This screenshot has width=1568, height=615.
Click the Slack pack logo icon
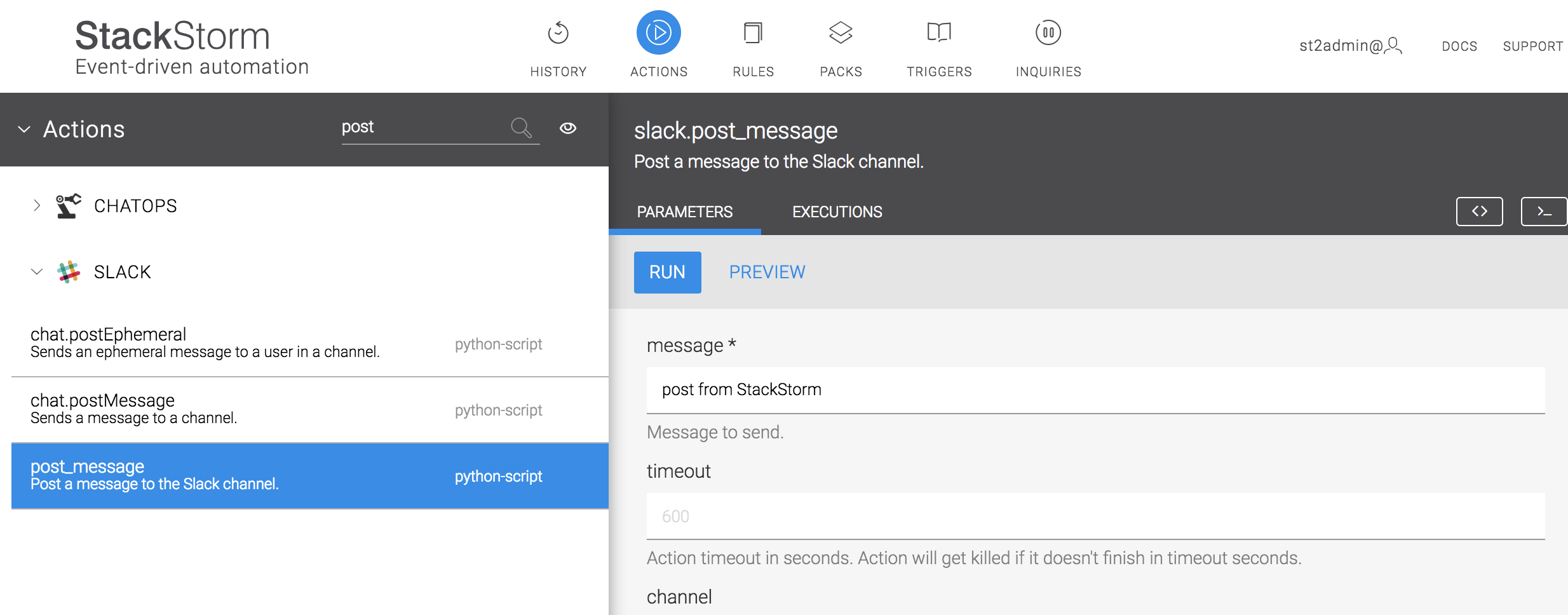coord(69,272)
